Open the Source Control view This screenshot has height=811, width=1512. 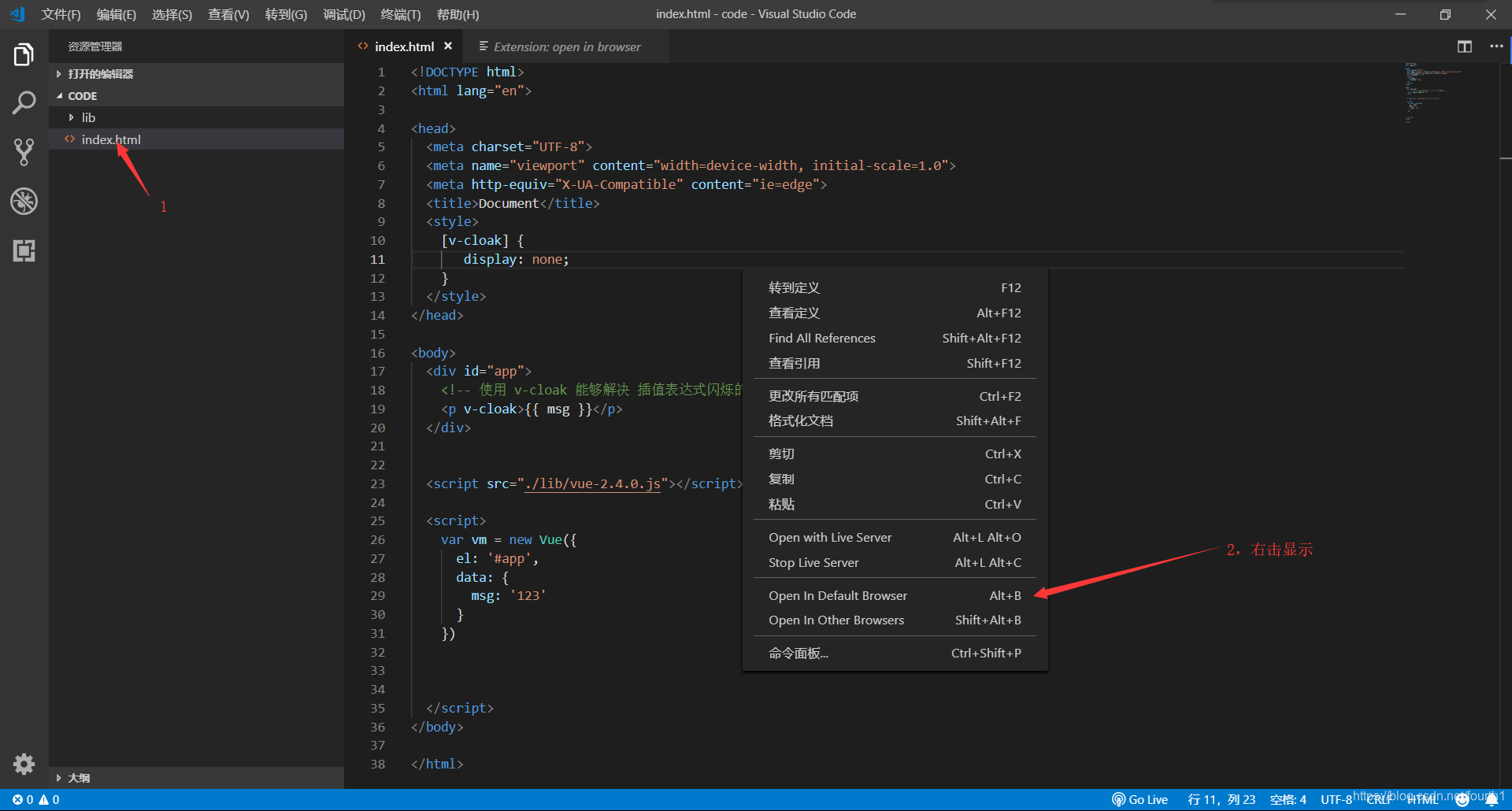24,152
